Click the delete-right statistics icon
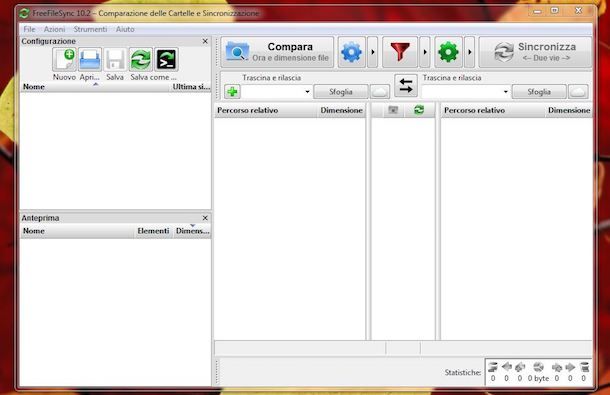 point(584,367)
